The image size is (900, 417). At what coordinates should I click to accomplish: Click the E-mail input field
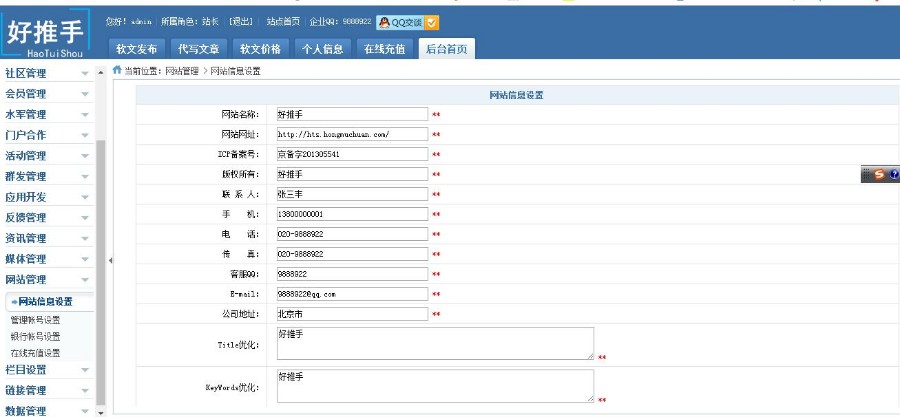[352, 294]
